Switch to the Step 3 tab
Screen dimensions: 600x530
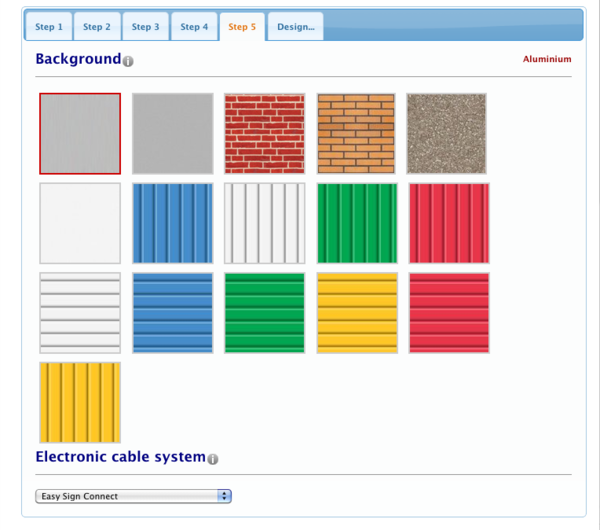[145, 26]
